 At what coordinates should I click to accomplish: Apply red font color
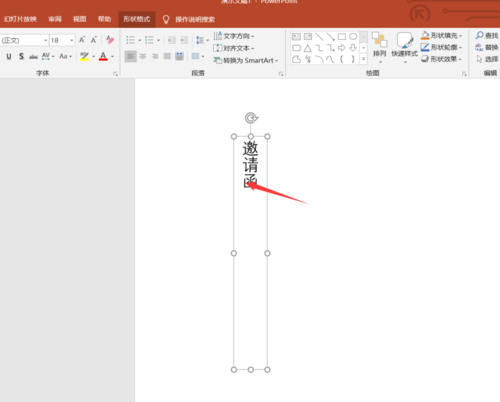click(103, 56)
